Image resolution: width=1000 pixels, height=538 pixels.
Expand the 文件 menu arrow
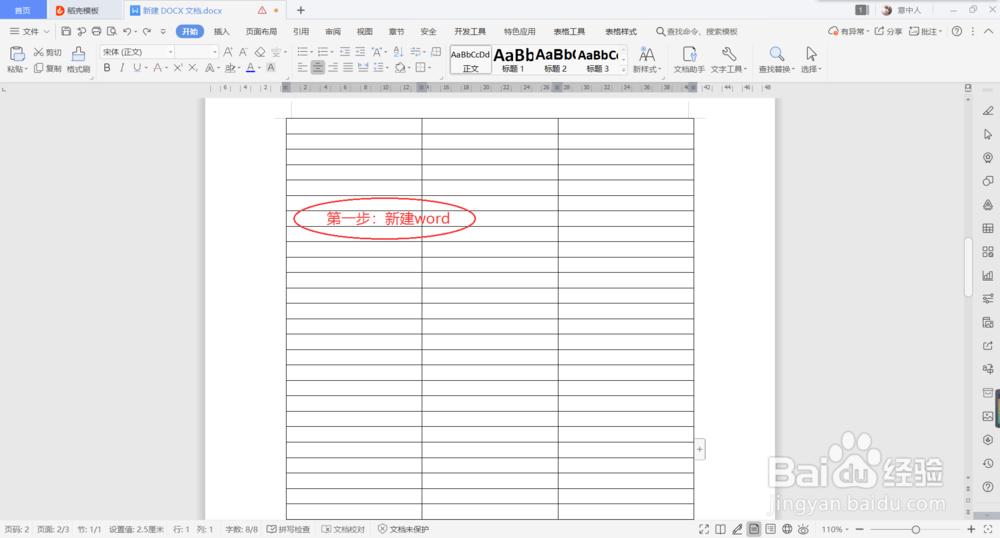46,31
